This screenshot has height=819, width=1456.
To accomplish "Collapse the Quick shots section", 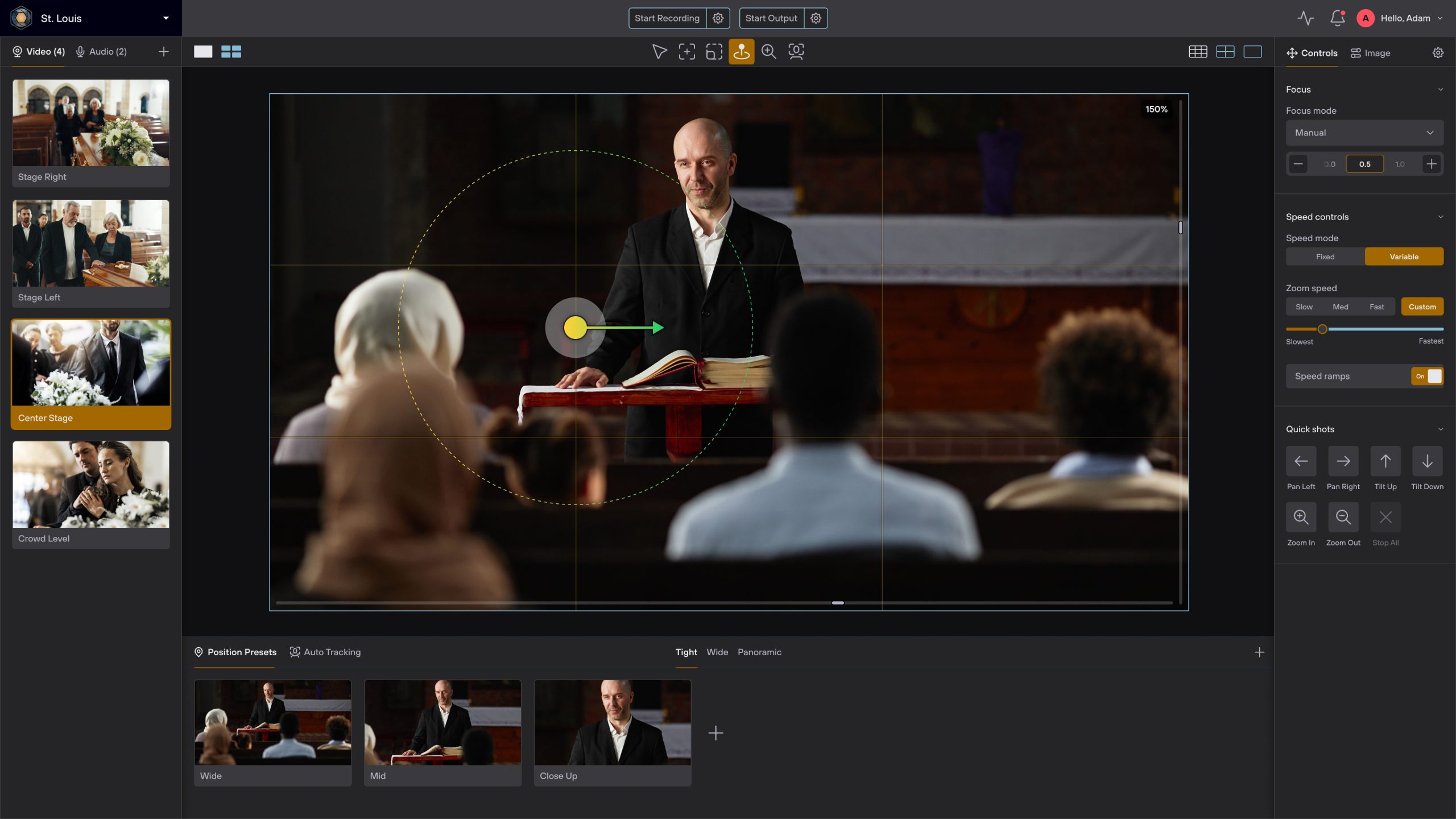I will (1440, 429).
